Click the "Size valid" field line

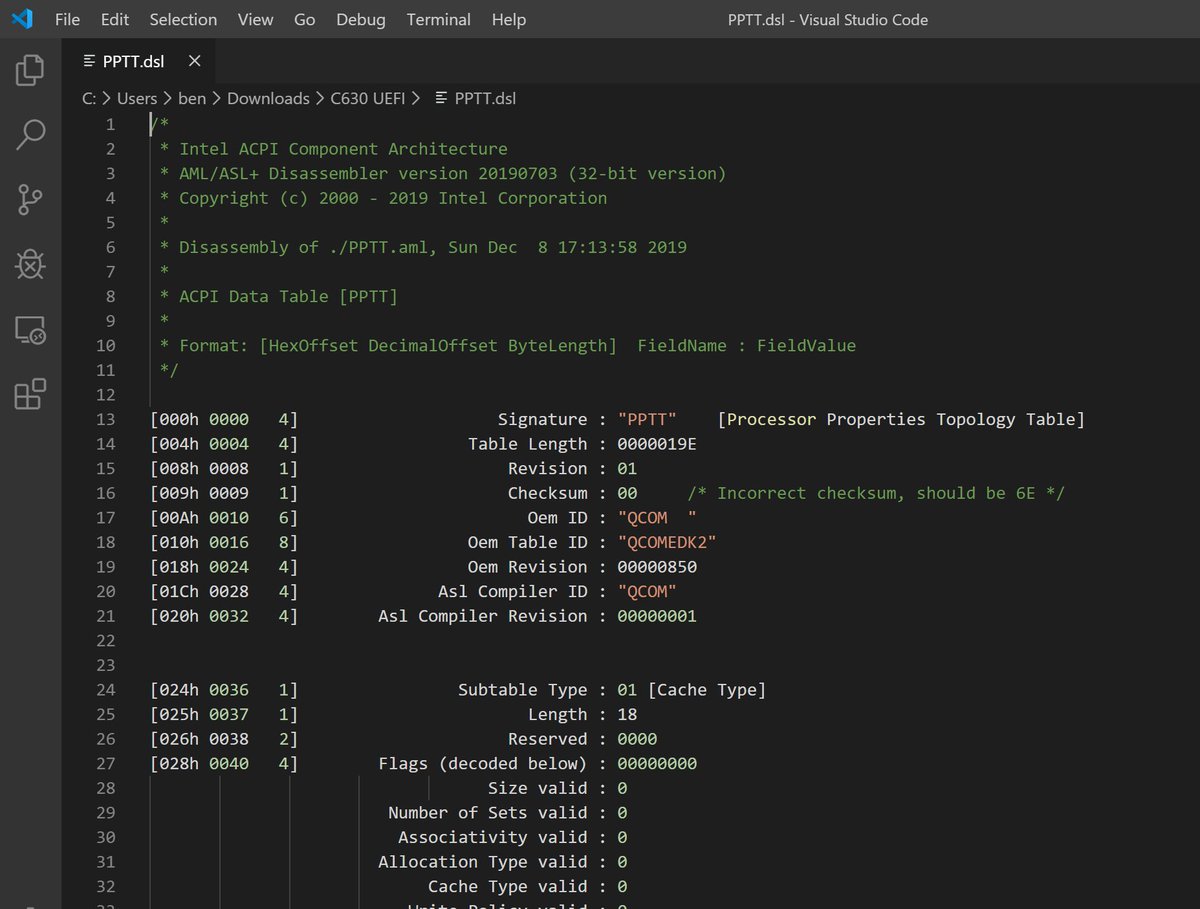[x=558, y=788]
